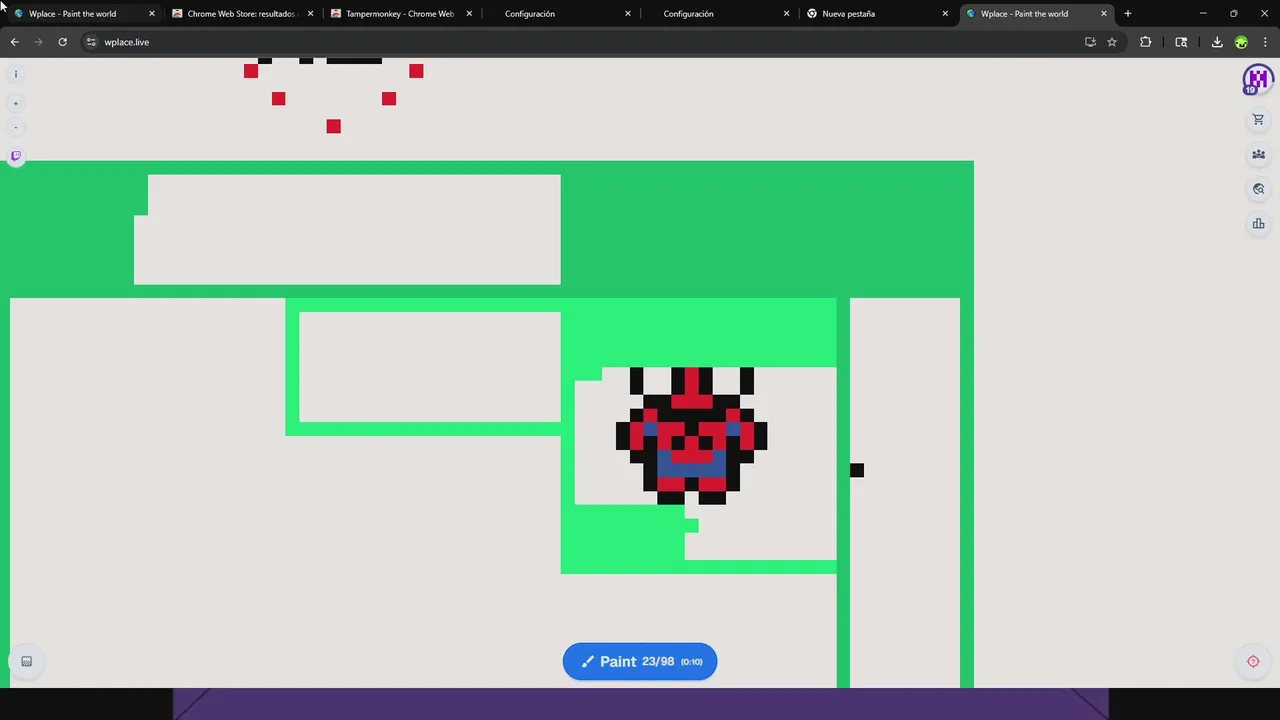Bookmark this page with the star icon
1280x720 pixels.
click(x=1112, y=42)
